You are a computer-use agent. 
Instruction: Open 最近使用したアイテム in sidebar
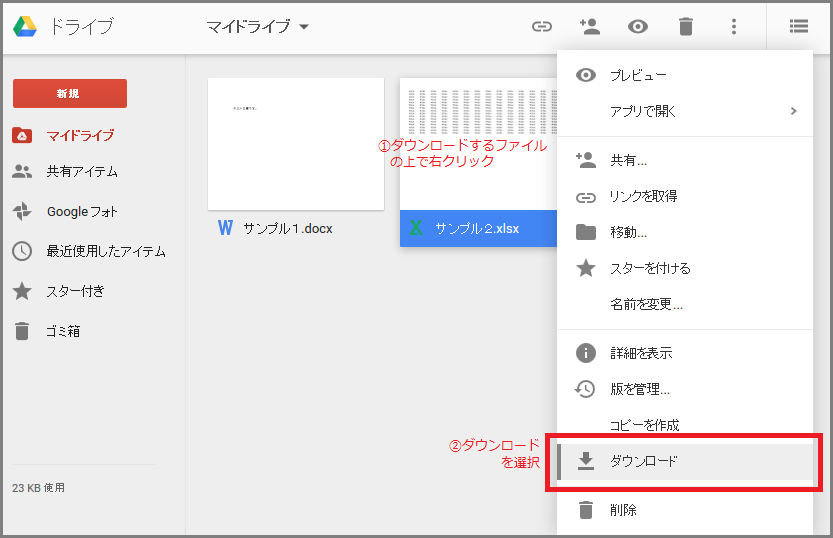106,251
